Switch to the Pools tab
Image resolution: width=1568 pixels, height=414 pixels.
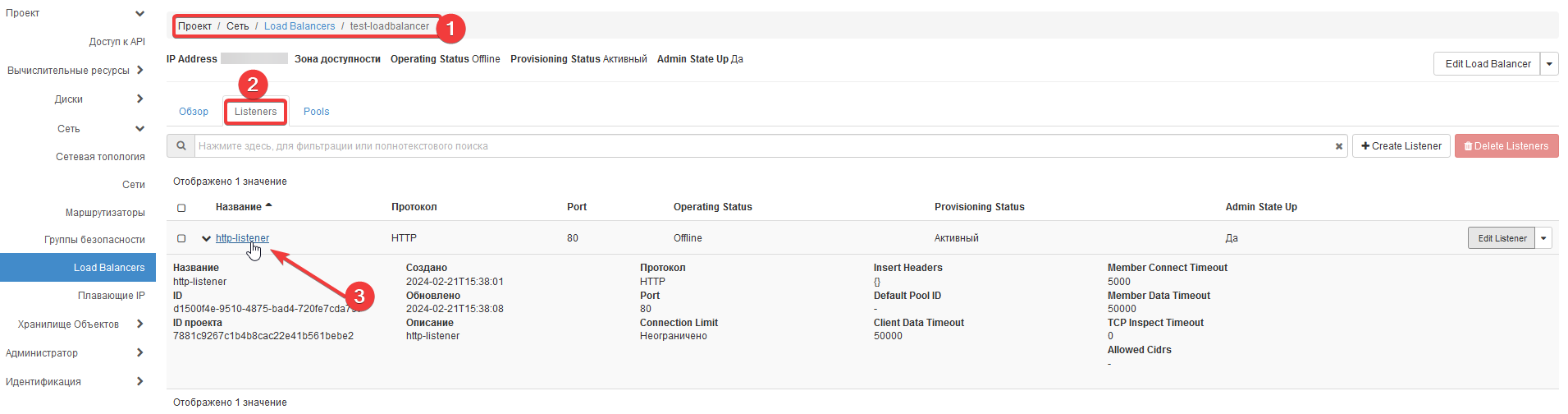pyautogui.click(x=316, y=112)
